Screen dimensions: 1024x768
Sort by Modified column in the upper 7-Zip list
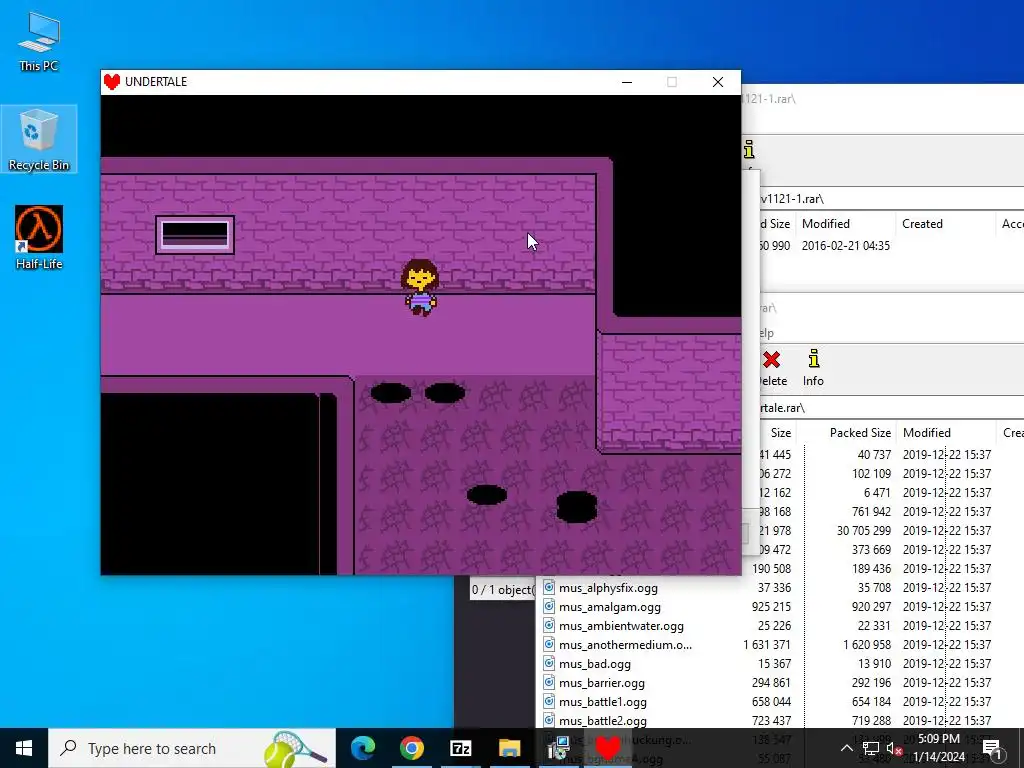pyautogui.click(x=825, y=223)
